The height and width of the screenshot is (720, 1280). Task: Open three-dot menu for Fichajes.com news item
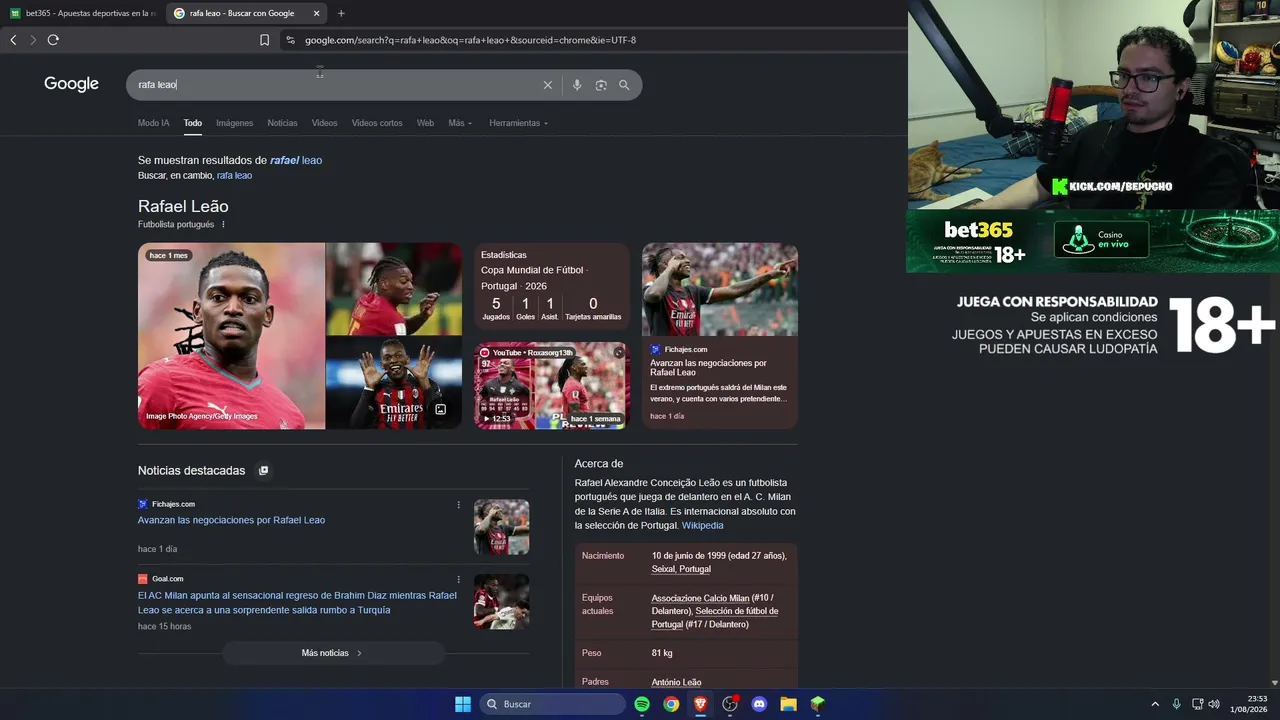pos(459,504)
